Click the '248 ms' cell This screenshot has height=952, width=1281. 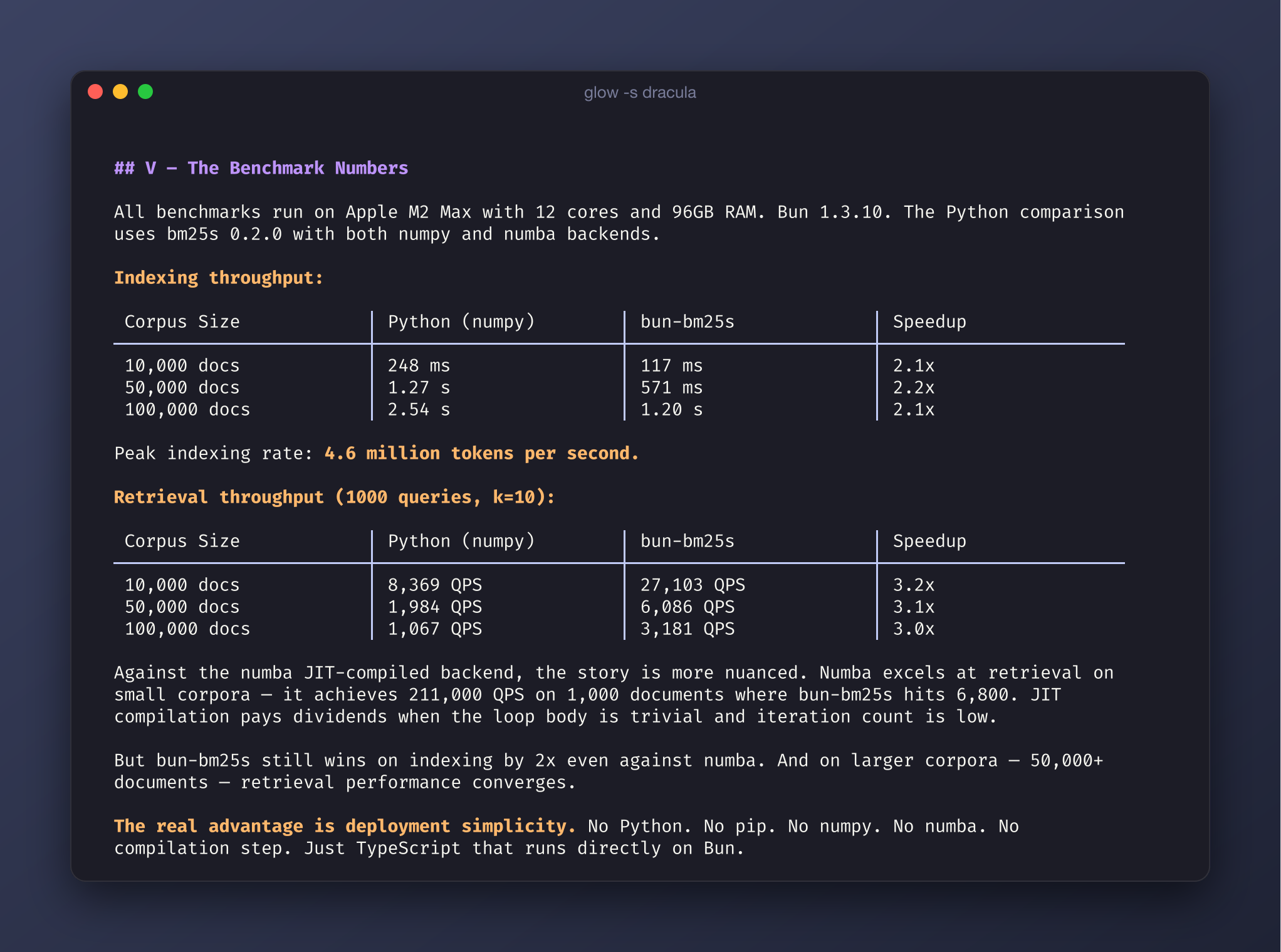point(419,365)
